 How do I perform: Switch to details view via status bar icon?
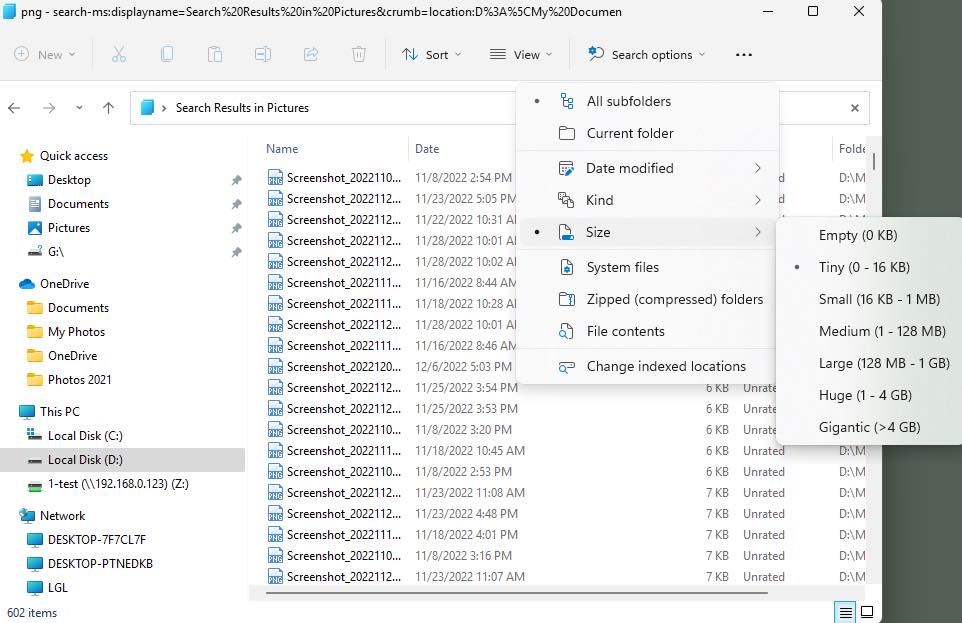pos(844,610)
